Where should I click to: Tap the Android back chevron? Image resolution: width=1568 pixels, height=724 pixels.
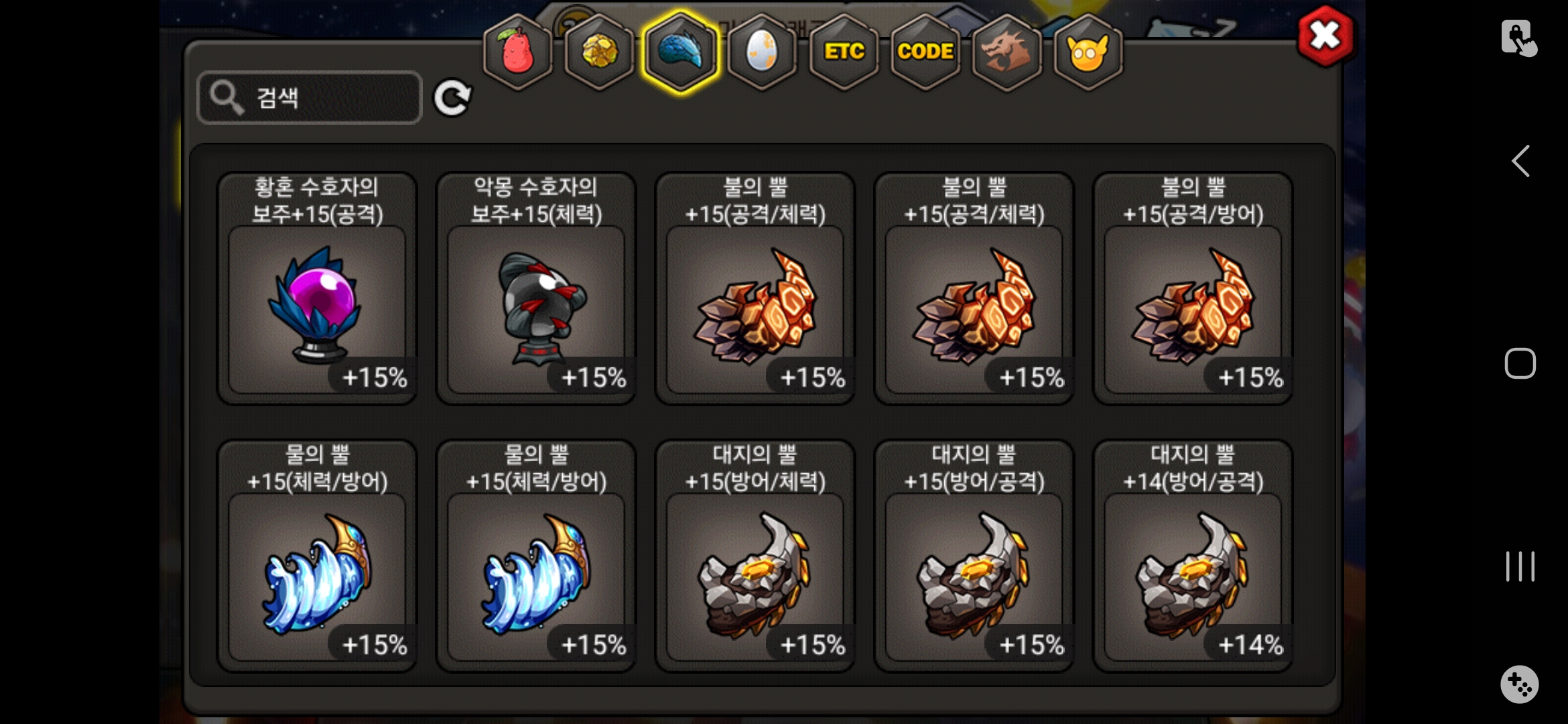click(x=1520, y=161)
